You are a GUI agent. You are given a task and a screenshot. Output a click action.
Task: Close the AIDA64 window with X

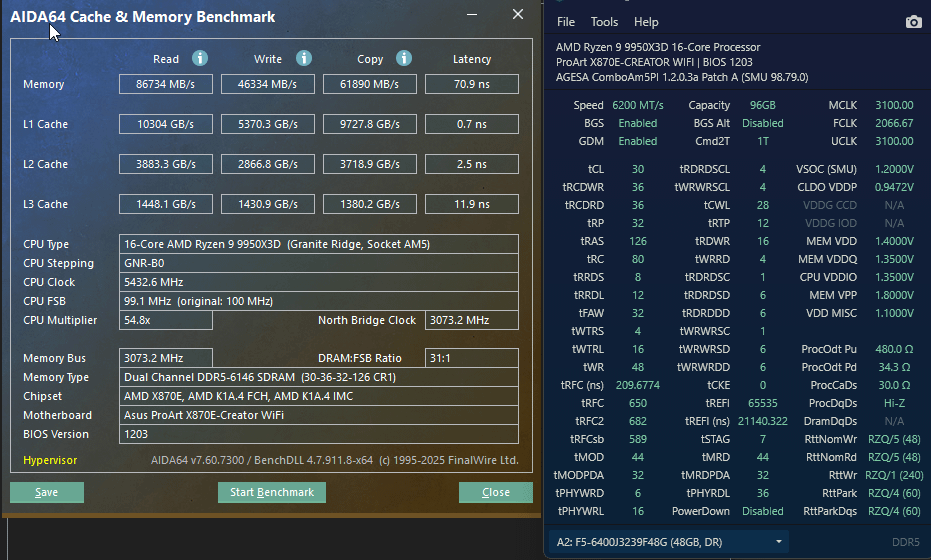tap(518, 14)
